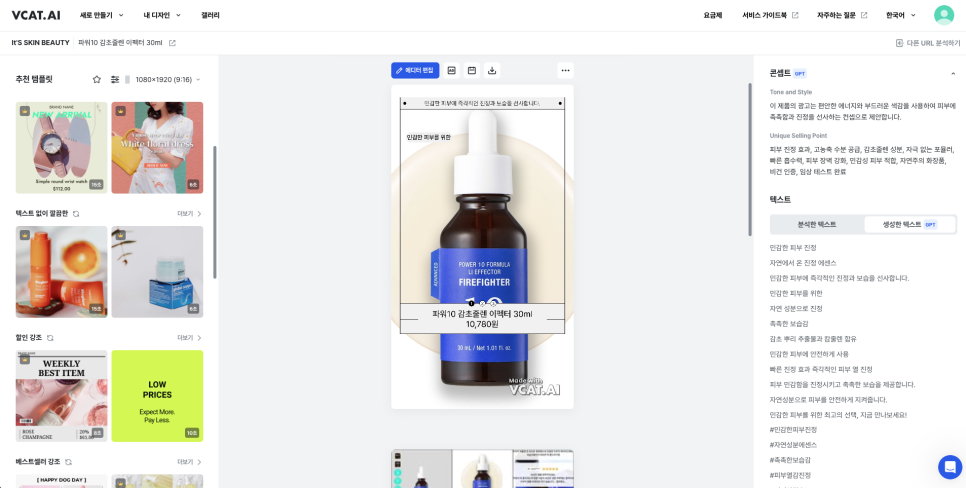Select text '자연에서 온 진정 에센스'

(x=803, y=263)
